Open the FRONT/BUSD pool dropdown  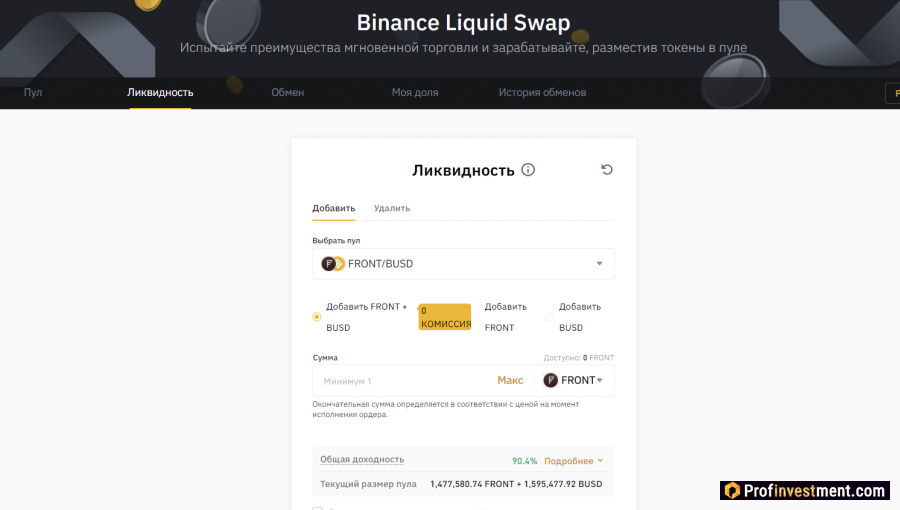(x=463, y=264)
